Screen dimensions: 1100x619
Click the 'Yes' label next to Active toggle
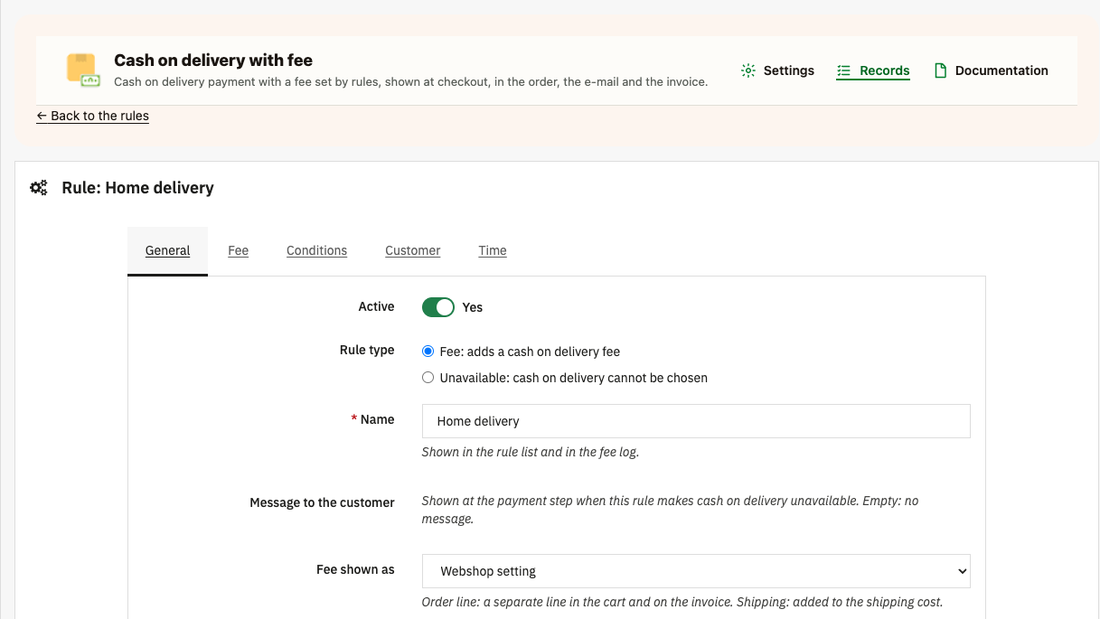click(472, 307)
